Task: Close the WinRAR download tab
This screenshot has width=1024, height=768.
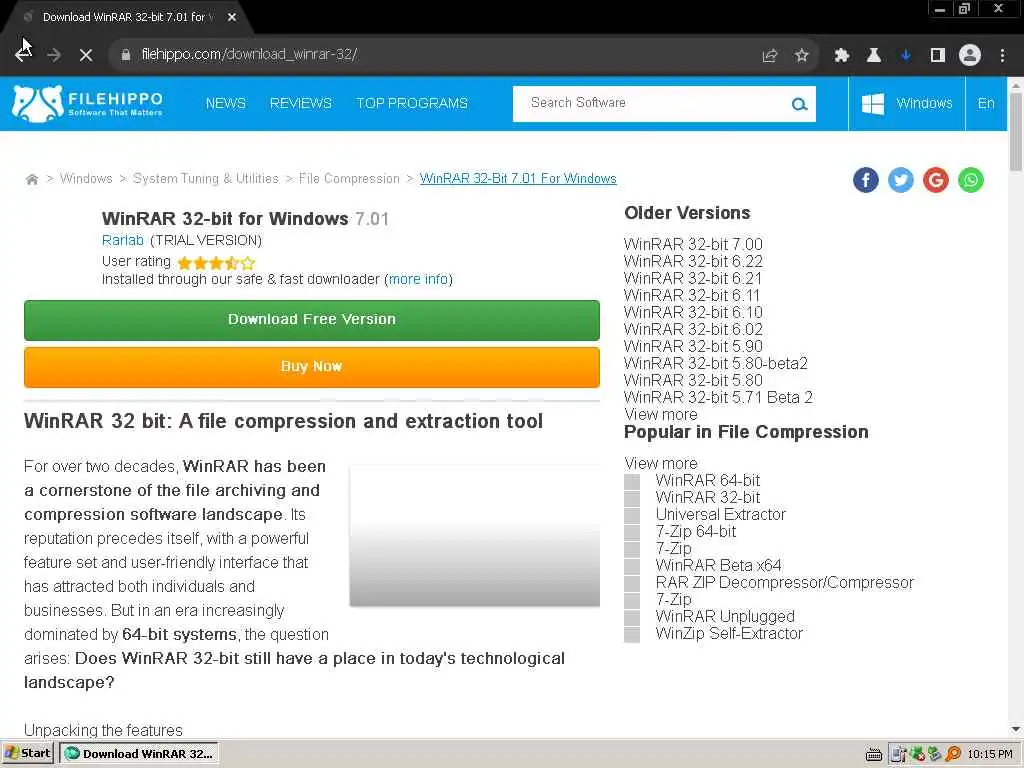Action: point(232,18)
